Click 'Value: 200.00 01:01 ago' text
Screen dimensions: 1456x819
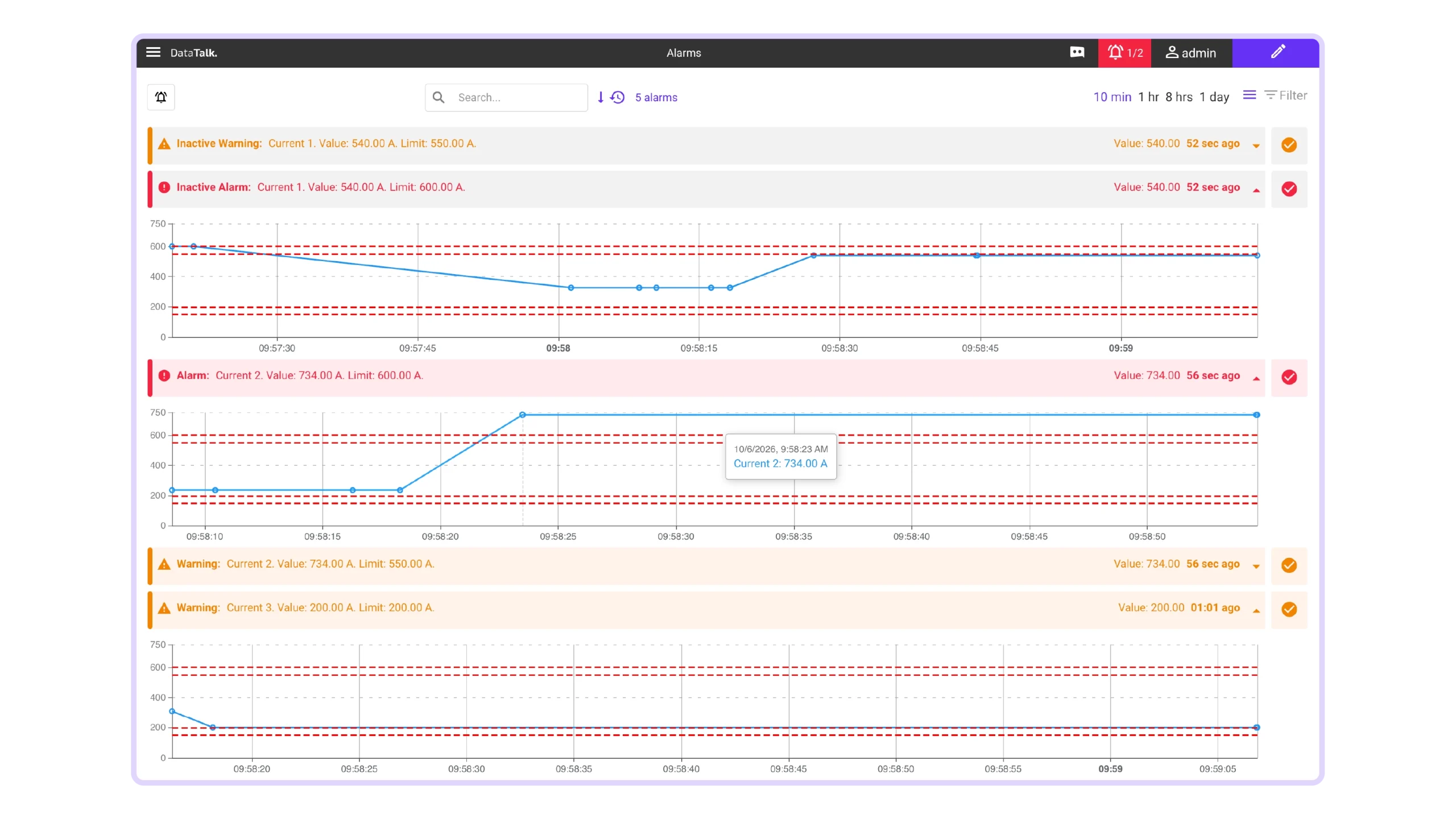coord(1179,607)
